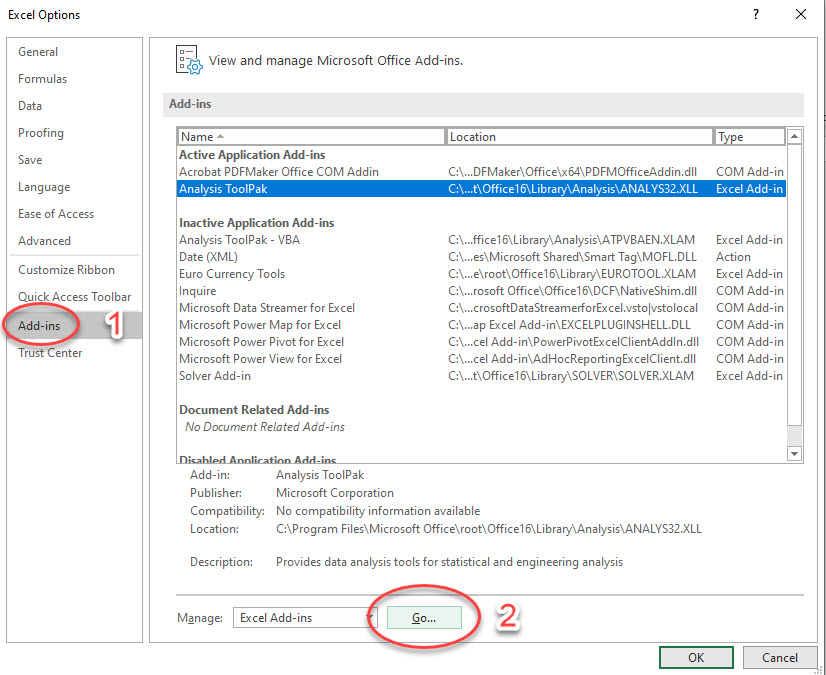This screenshot has height=675, width=826.
Task: Select the Euro Currency Tools row
Action: coord(481,273)
